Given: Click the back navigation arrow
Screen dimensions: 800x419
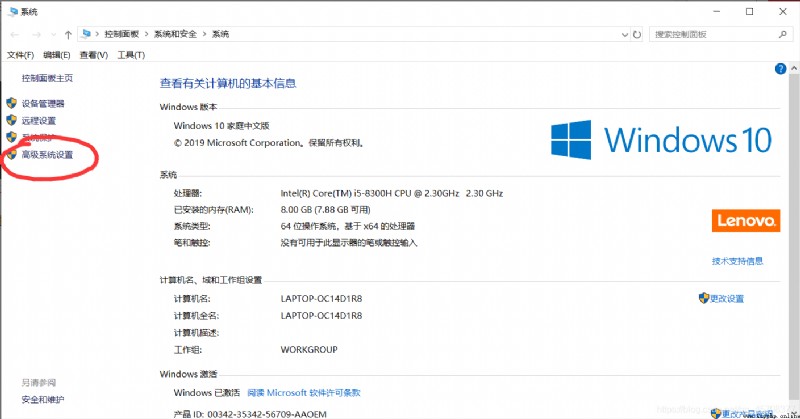Looking at the screenshot, I should pos(15,35).
